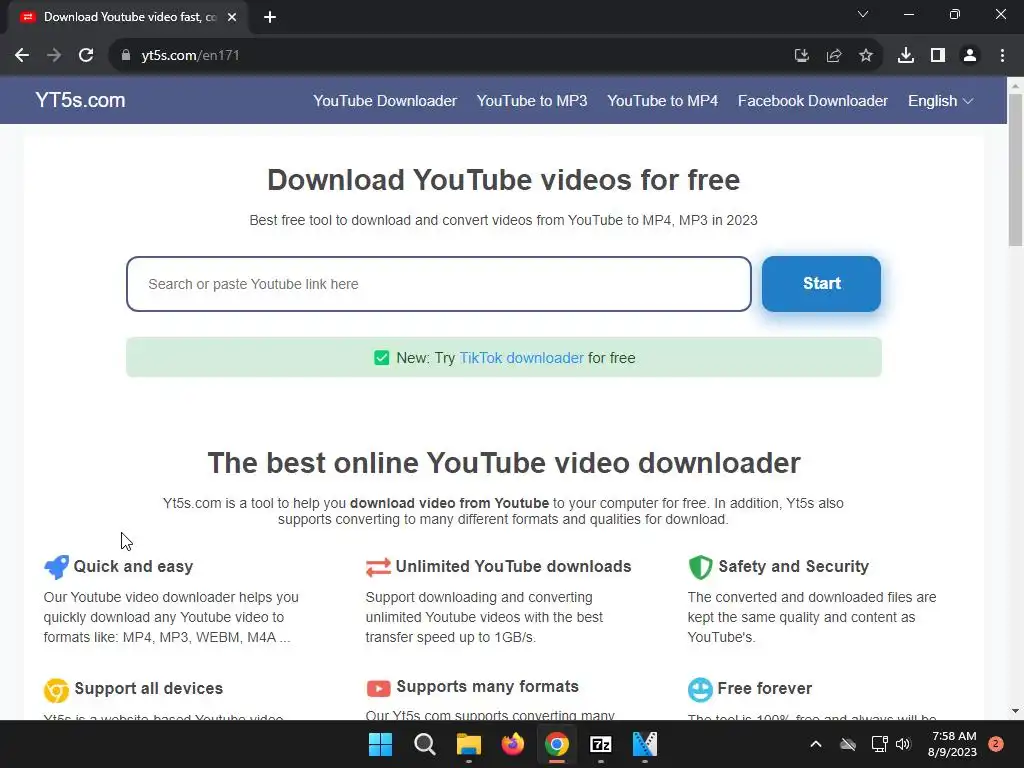Click the browser forward arrow
Screen dimensions: 1024x768
54,56
